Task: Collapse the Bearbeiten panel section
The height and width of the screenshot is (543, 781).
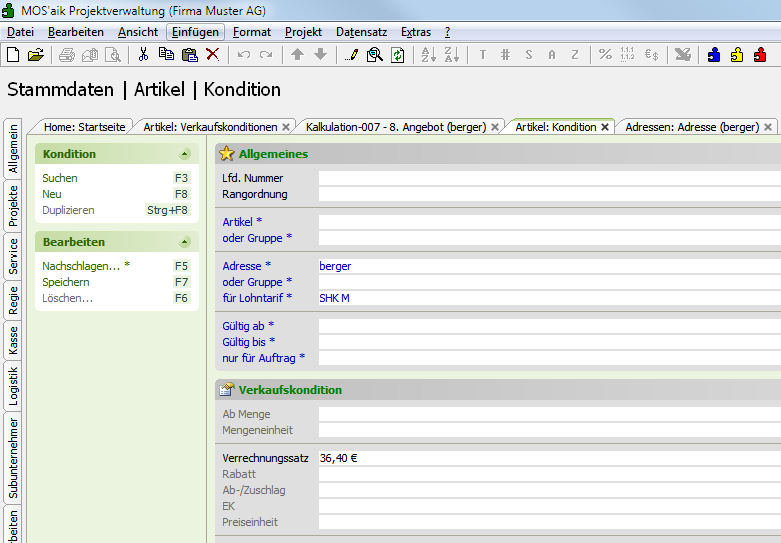Action: click(x=184, y=242)
